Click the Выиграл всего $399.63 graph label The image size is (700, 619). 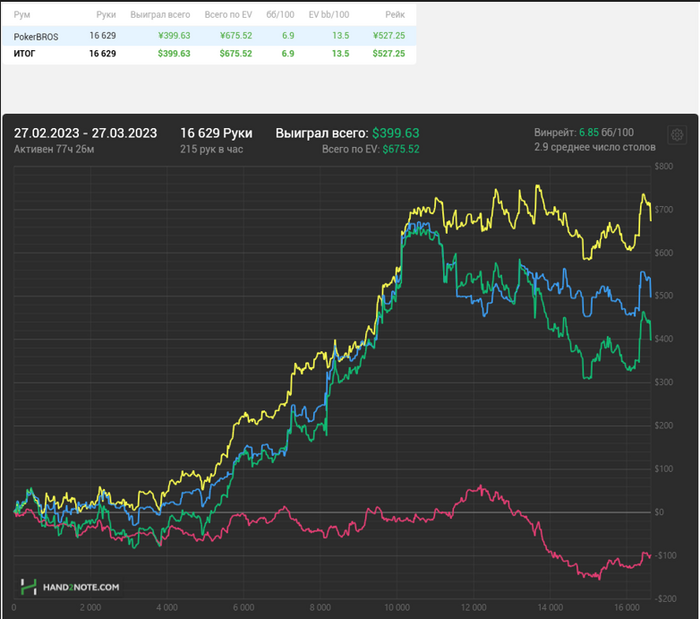coord(347,133)
